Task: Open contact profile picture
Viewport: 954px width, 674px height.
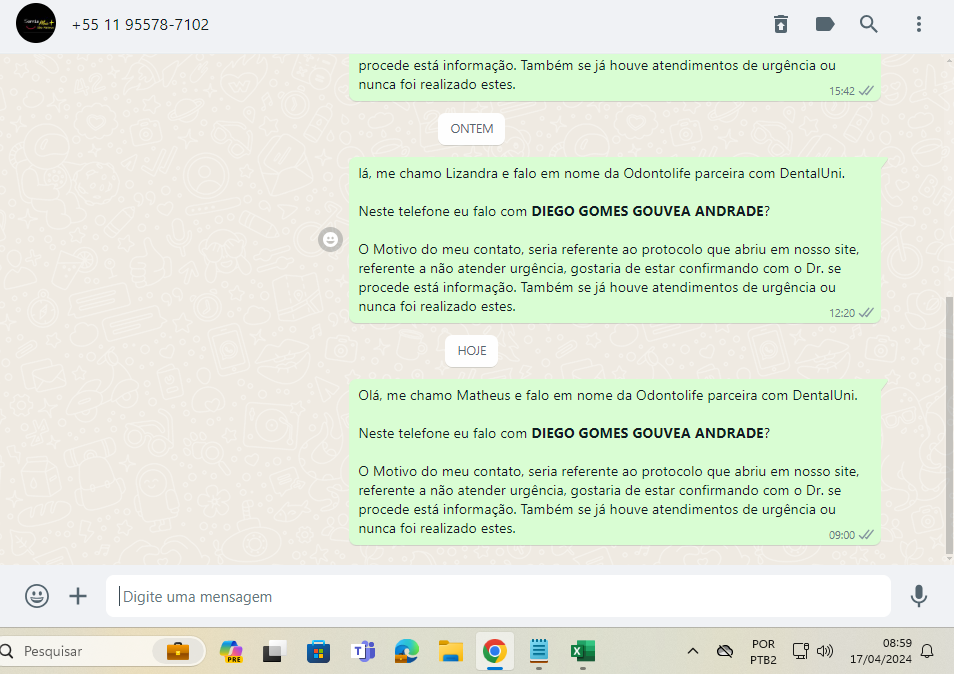Action: (x=36, y=23)
